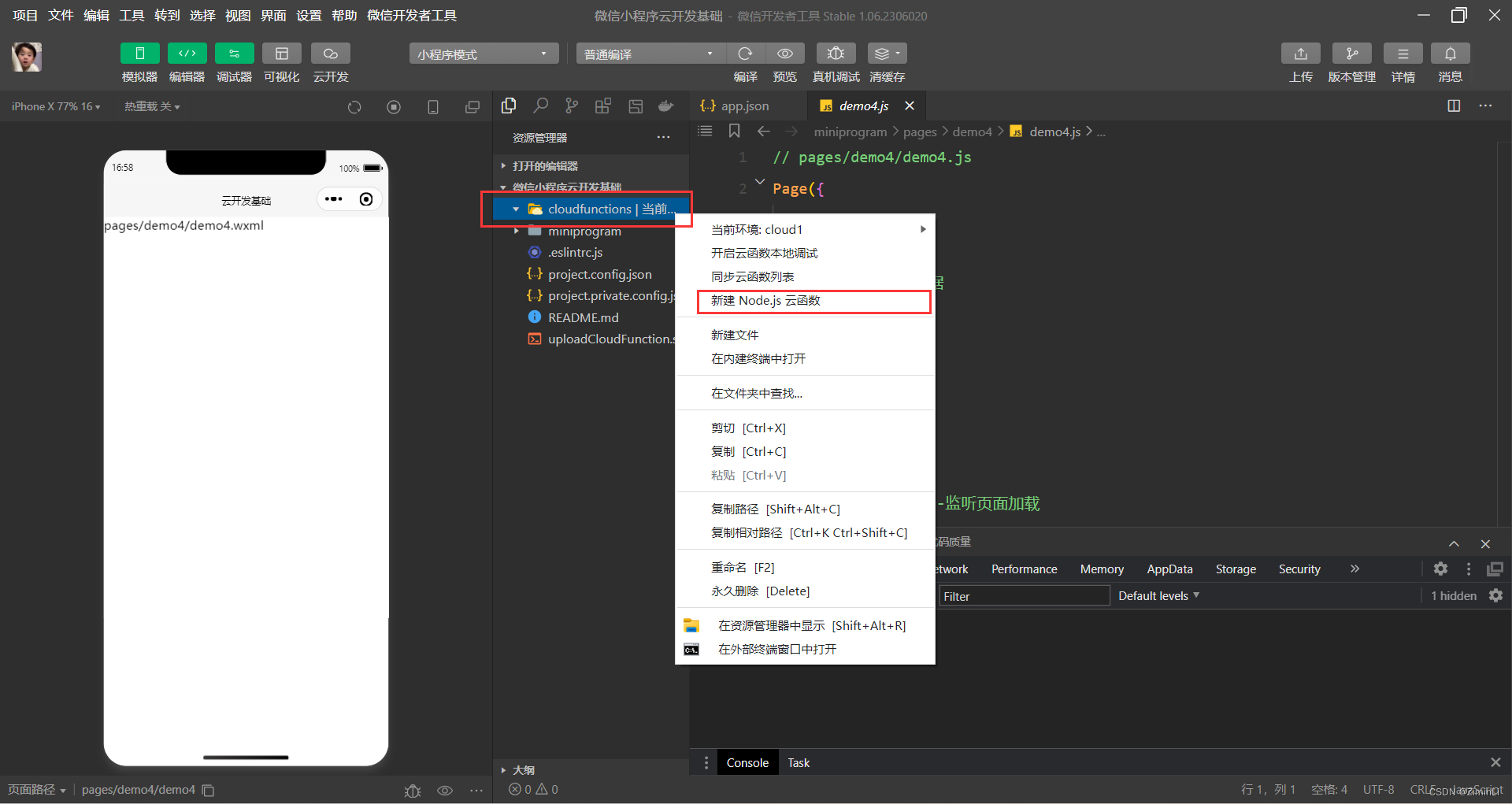Open editor more actions menu

(1485, 106)
